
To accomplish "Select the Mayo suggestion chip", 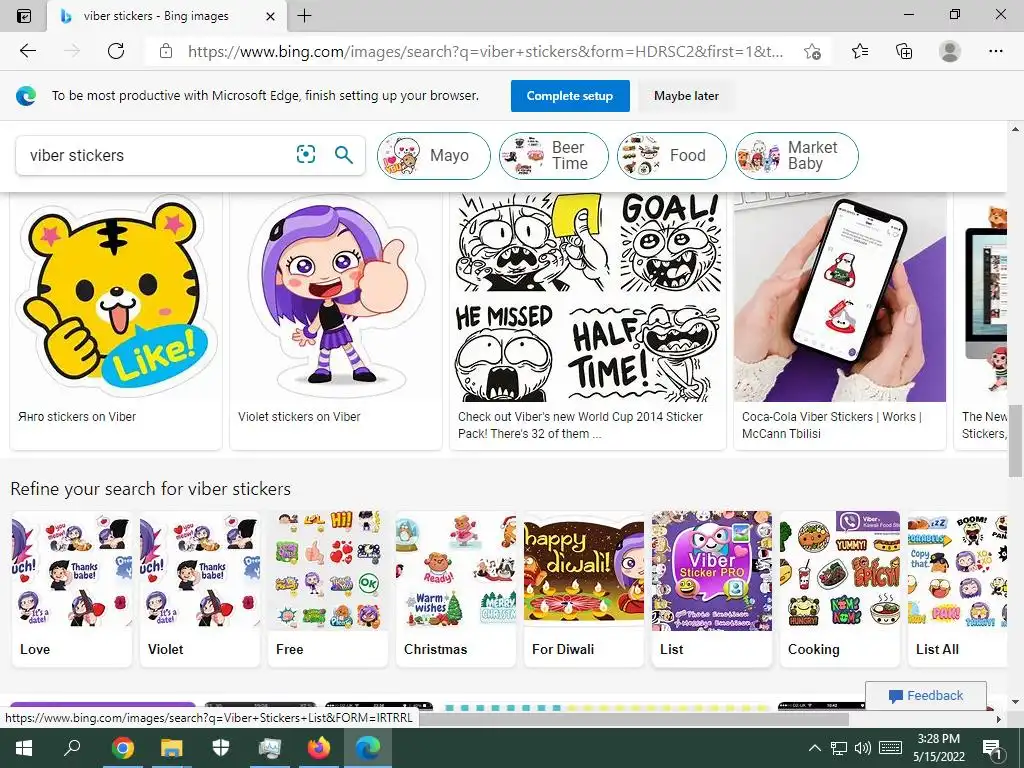I will coord(433,155).
